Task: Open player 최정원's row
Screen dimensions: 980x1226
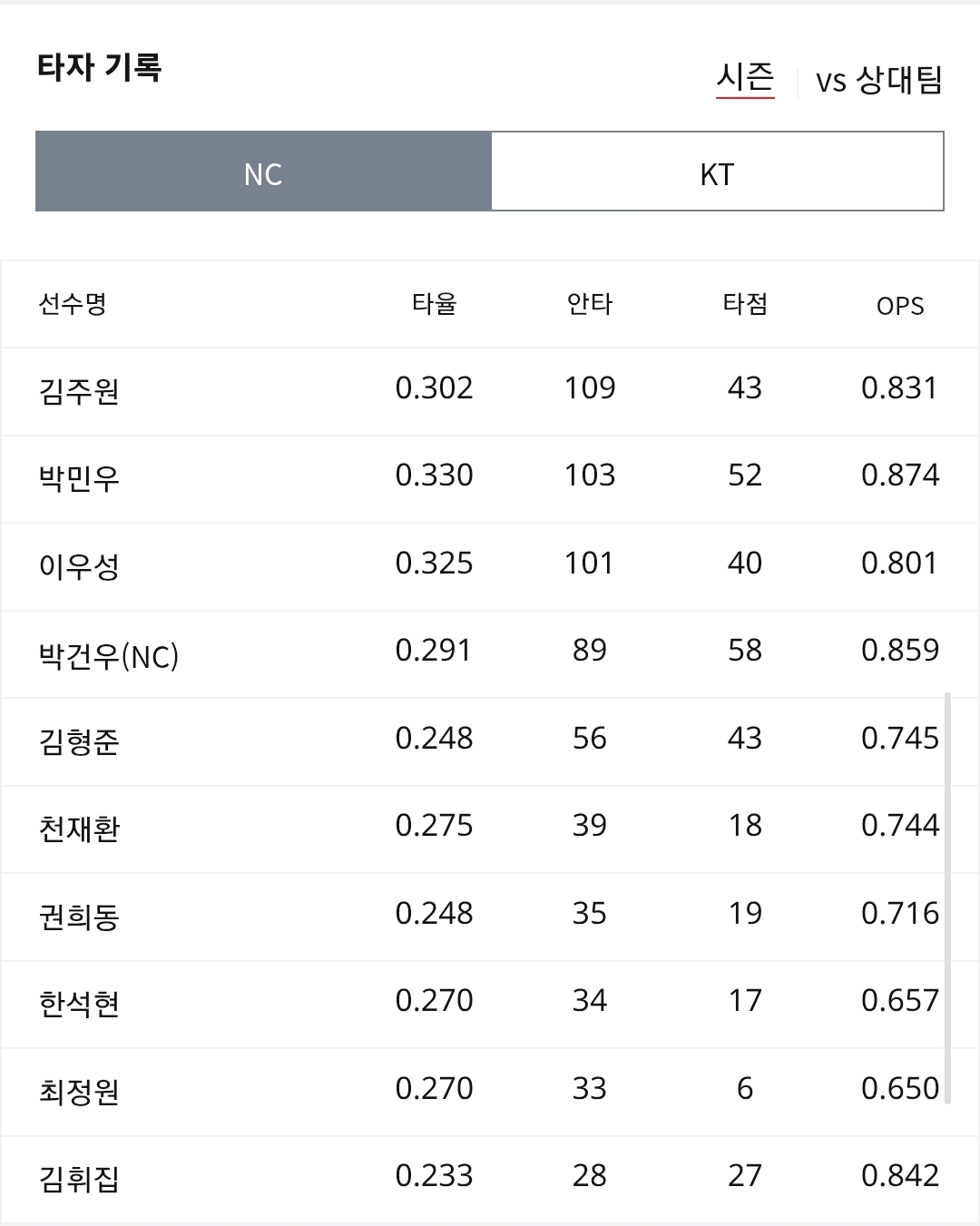Action: [490, 1093]
